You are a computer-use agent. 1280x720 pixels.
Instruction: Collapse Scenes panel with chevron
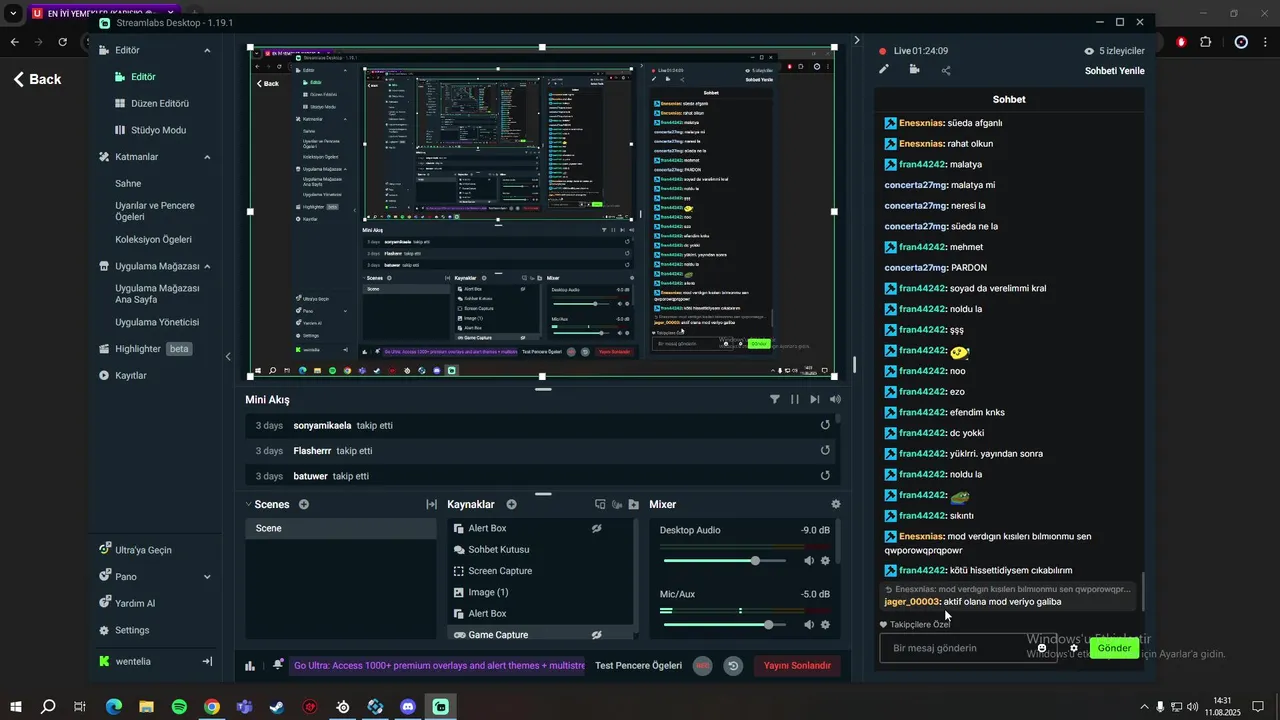(x=249, y=505)
